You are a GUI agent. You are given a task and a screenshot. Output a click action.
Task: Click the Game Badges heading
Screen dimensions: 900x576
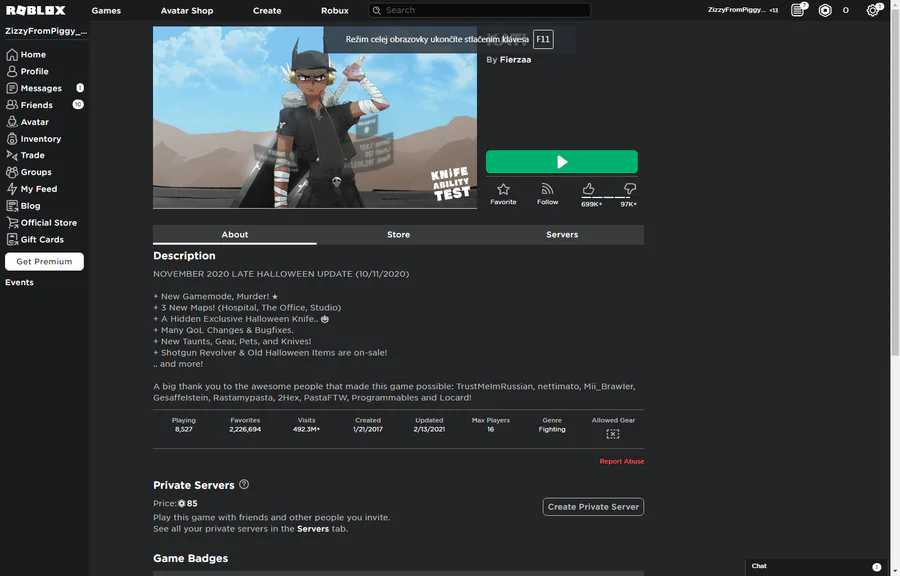point(191,558)
